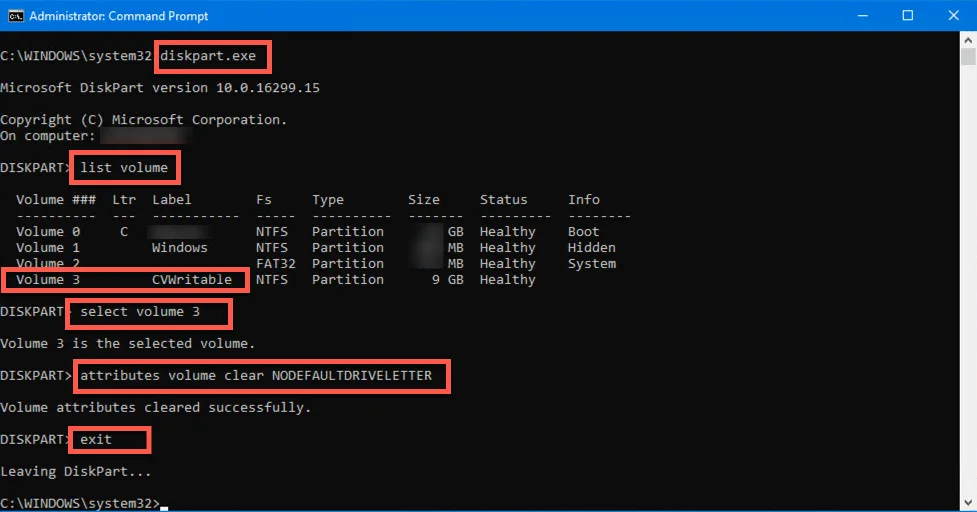This screenshot has width=977, height=512.
Task: Click 'Volume attributes cleared successfully' message
Action: pyautogui.click(x=155, y=408)
